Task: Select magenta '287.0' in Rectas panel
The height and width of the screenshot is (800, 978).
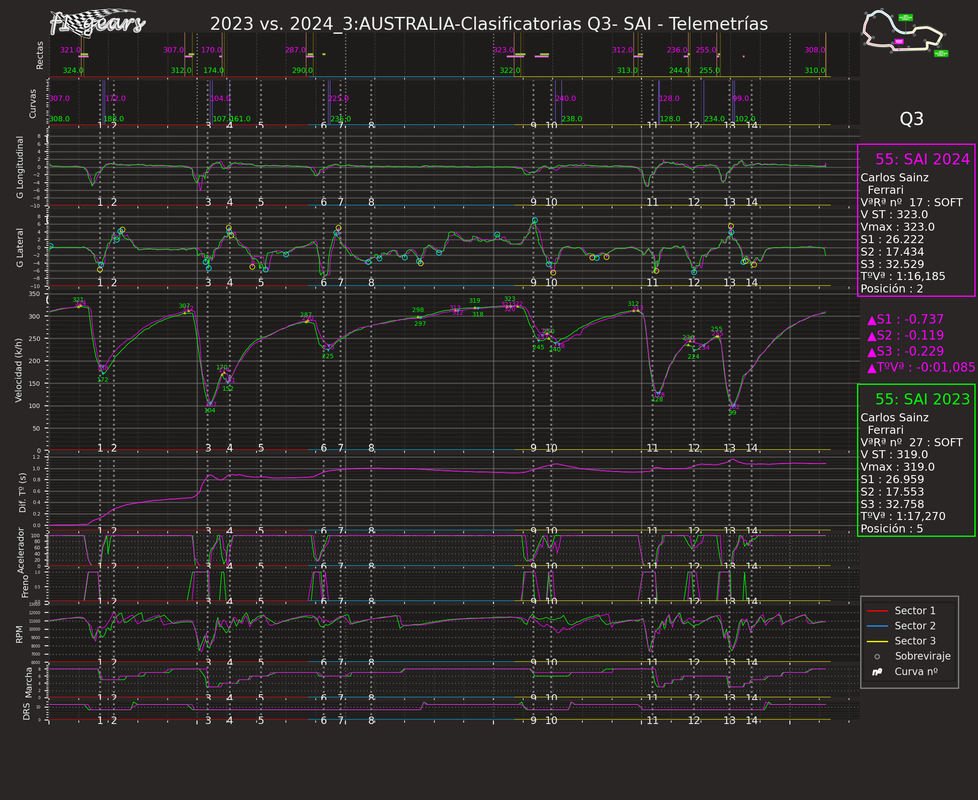Action: tap(296, 50)
